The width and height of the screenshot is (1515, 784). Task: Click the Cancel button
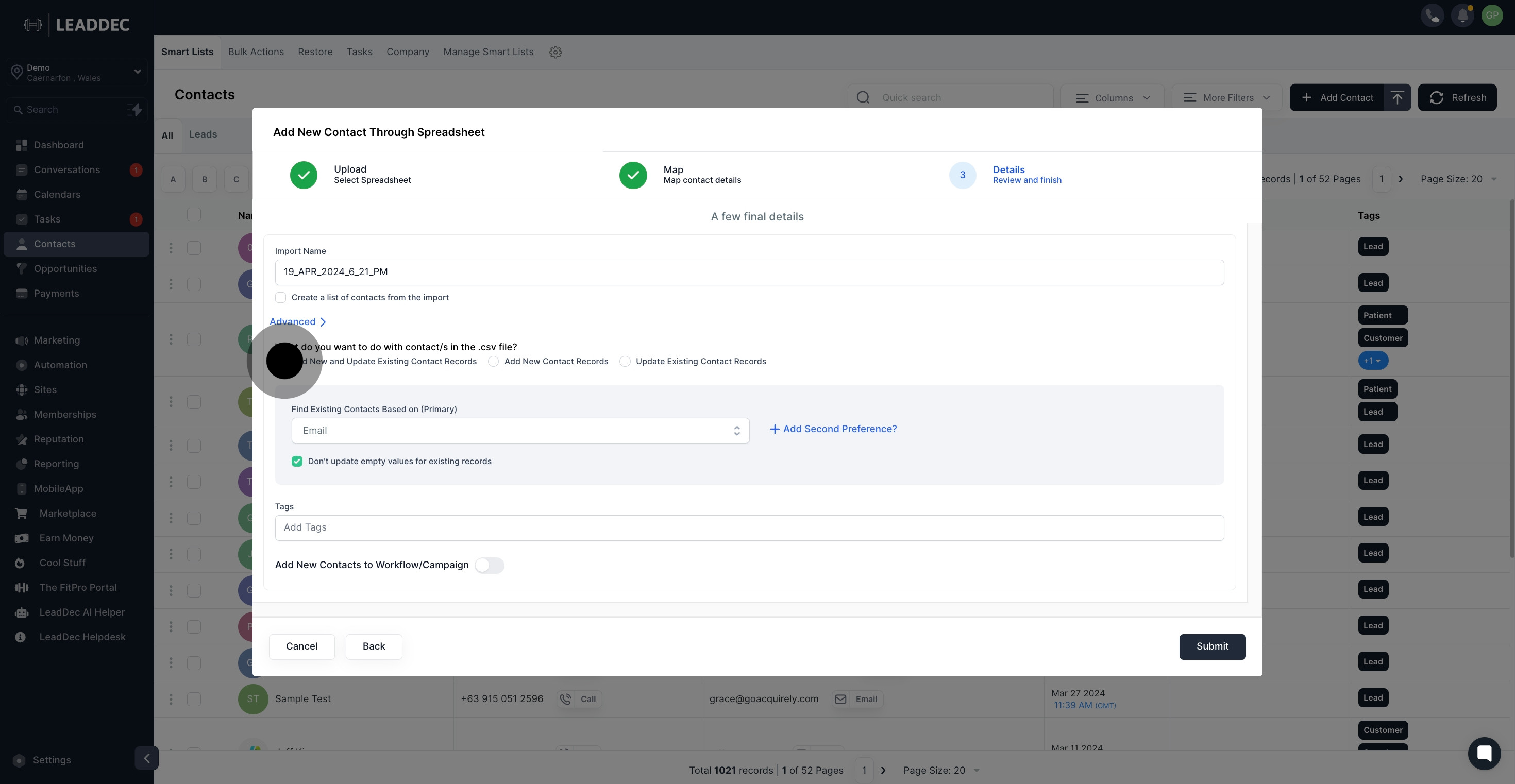click(x=301, y=646)
